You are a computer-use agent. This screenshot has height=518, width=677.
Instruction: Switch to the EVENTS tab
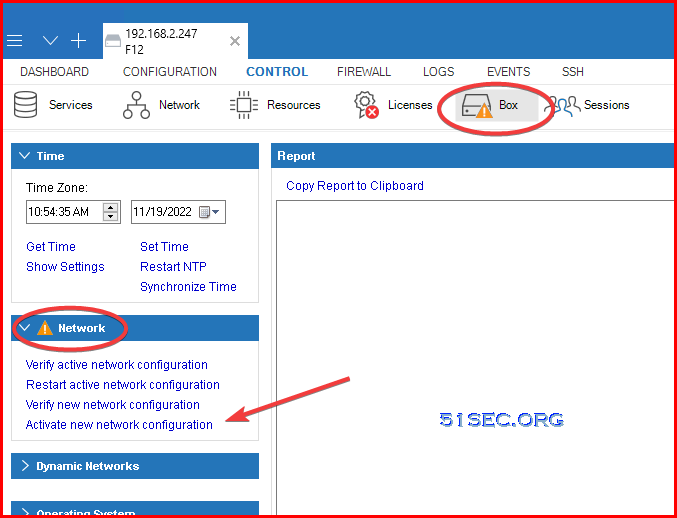coord(508,72)
